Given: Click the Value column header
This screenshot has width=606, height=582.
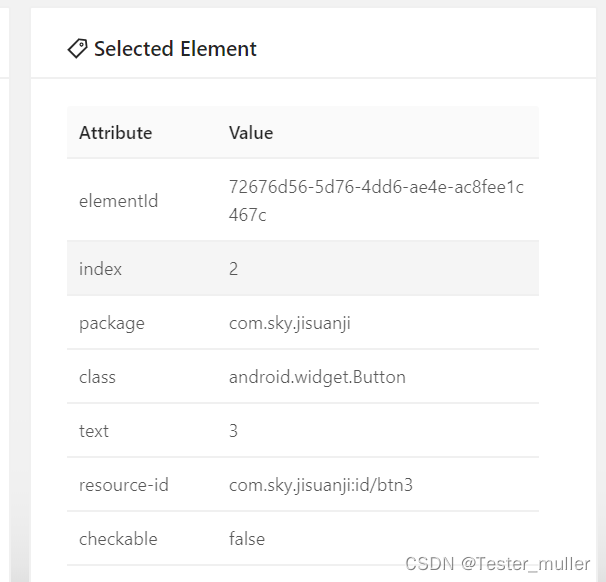Looking at the screenshot, I should 251,133.
